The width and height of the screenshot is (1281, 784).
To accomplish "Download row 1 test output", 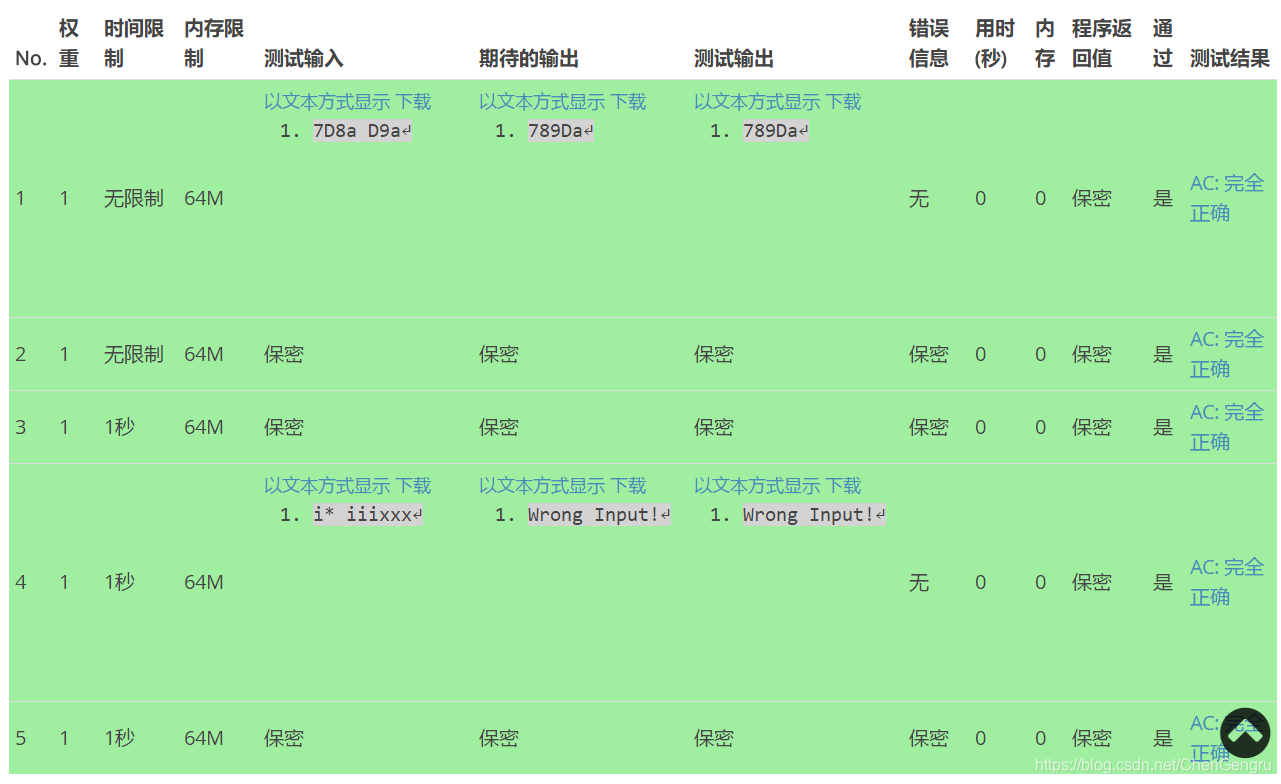I will [x=843, y=102].
